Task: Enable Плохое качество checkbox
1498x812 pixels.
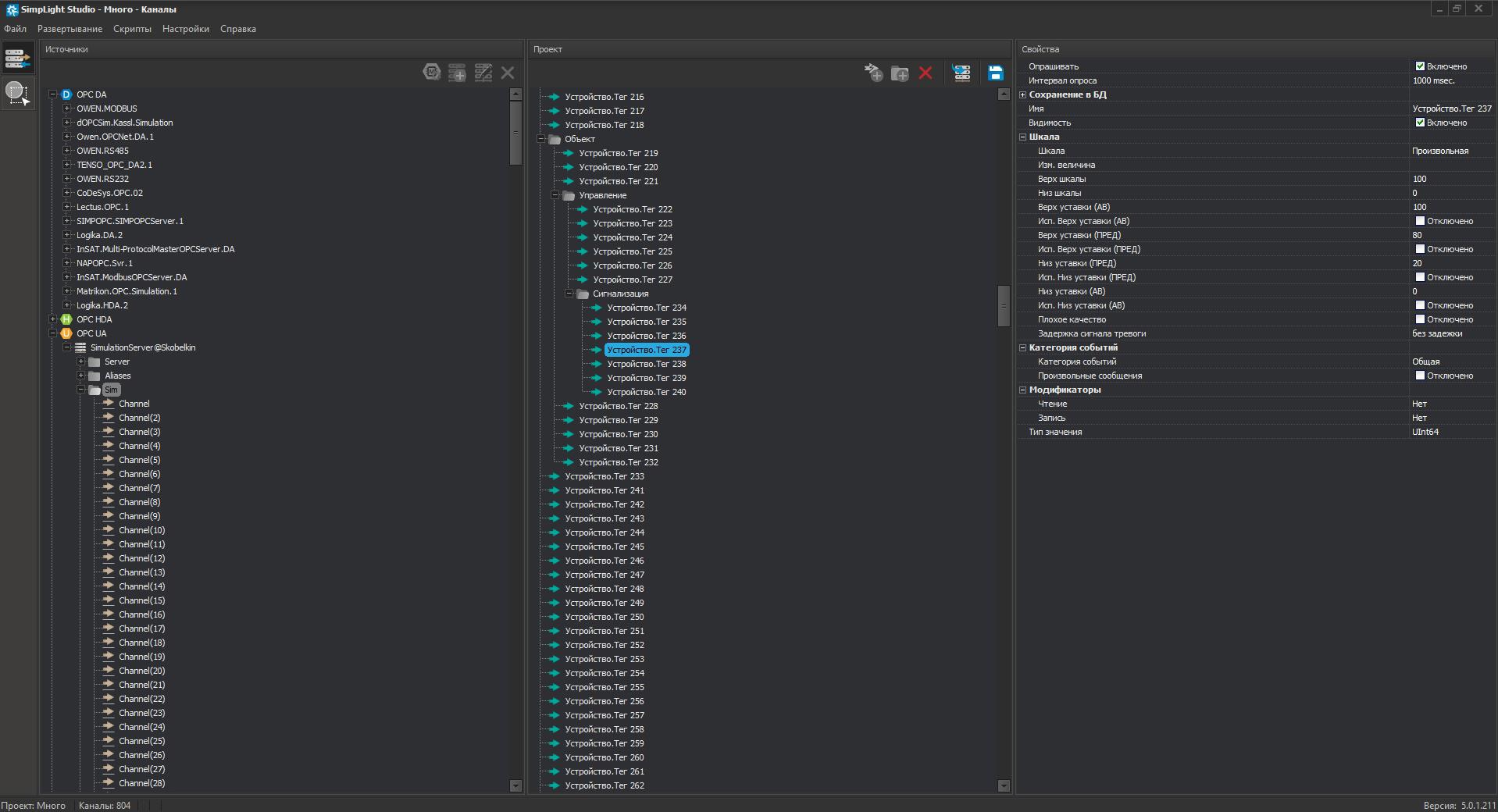Action: tap(1420, 319)
